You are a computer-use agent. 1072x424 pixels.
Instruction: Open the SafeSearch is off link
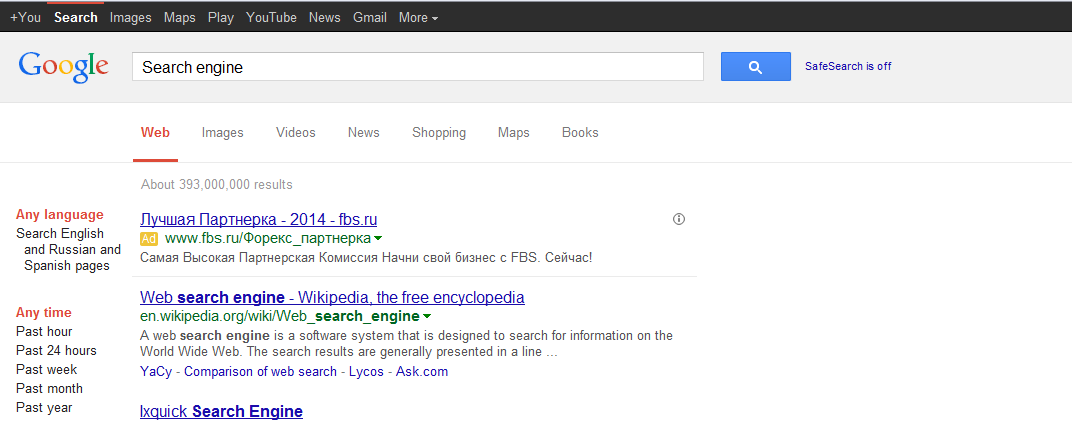click(848, 66)
